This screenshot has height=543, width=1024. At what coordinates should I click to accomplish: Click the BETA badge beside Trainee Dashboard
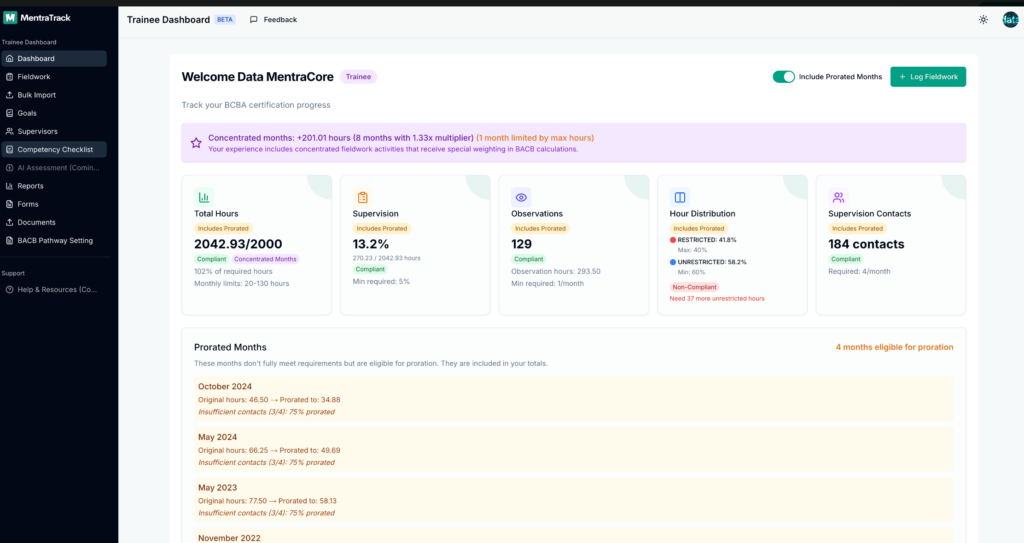(225, 19)
